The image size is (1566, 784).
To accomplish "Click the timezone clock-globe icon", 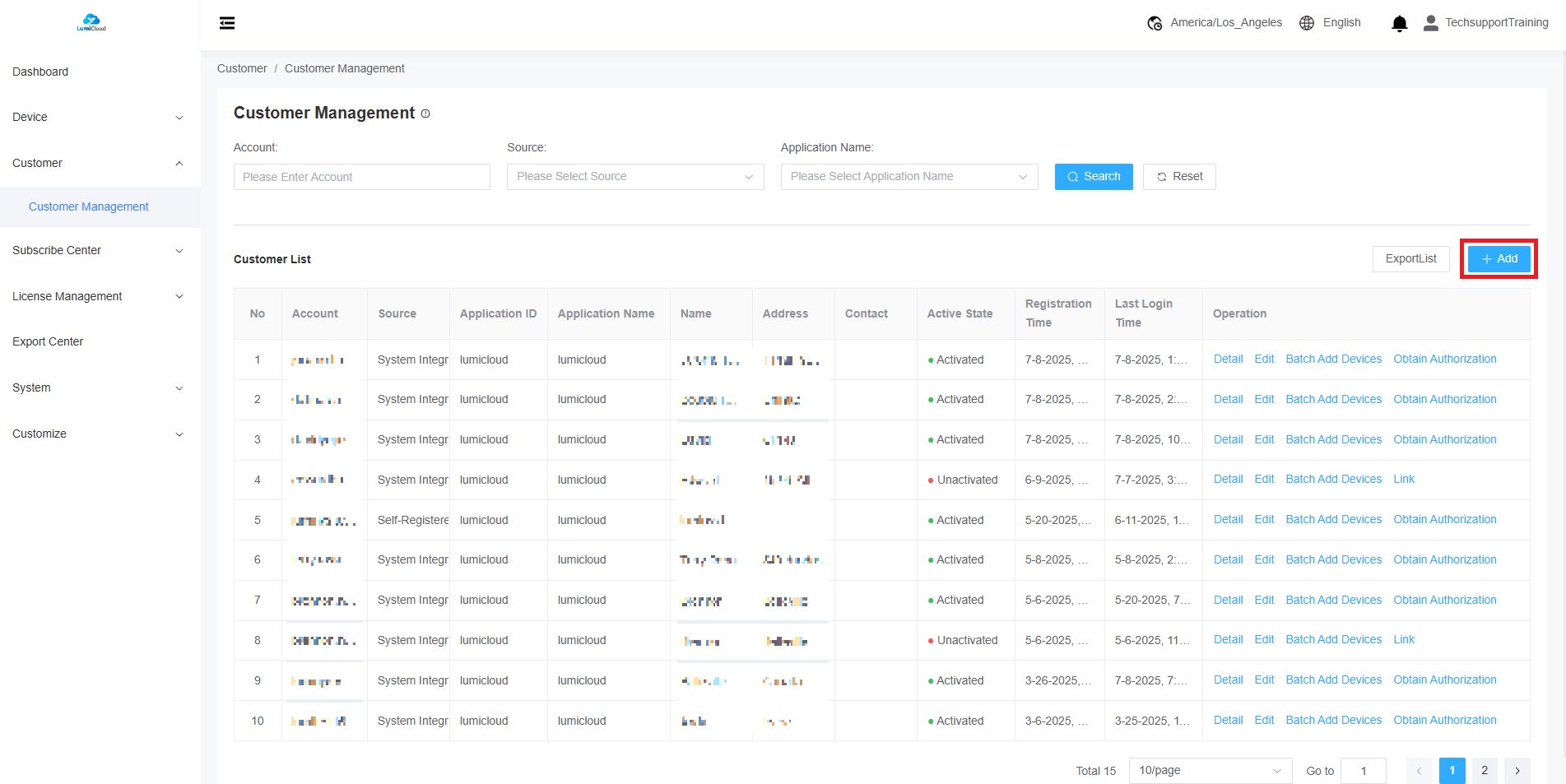I will [1155, 23].
